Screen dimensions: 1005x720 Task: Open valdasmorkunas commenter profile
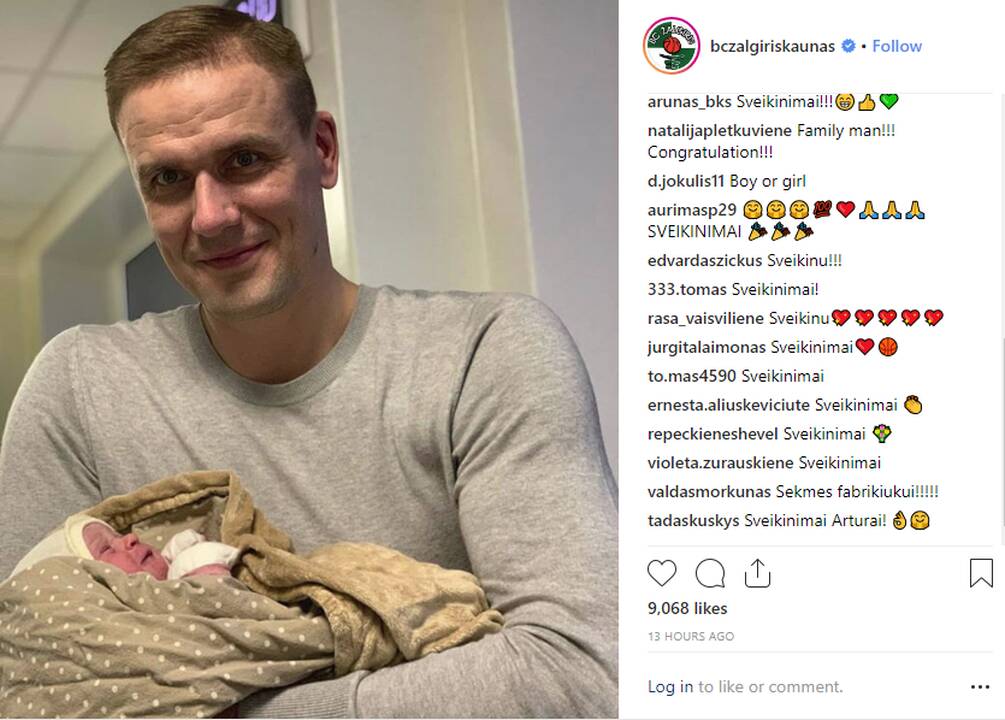click(709, 492)
